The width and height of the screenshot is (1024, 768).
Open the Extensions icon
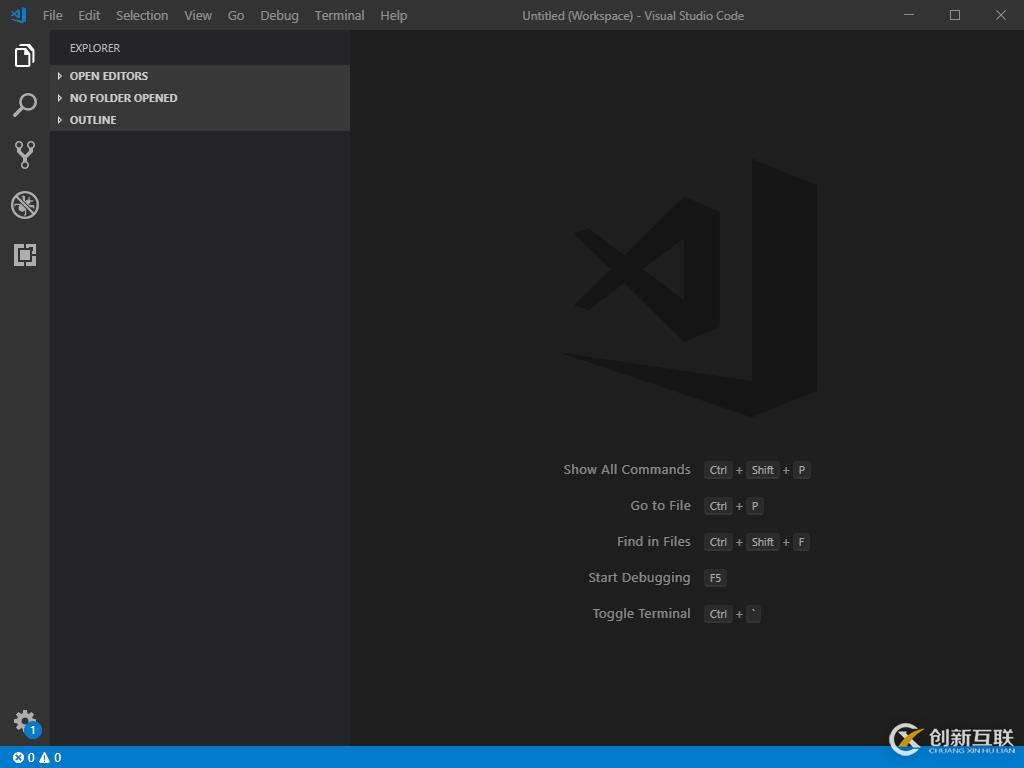coord(24,255)
